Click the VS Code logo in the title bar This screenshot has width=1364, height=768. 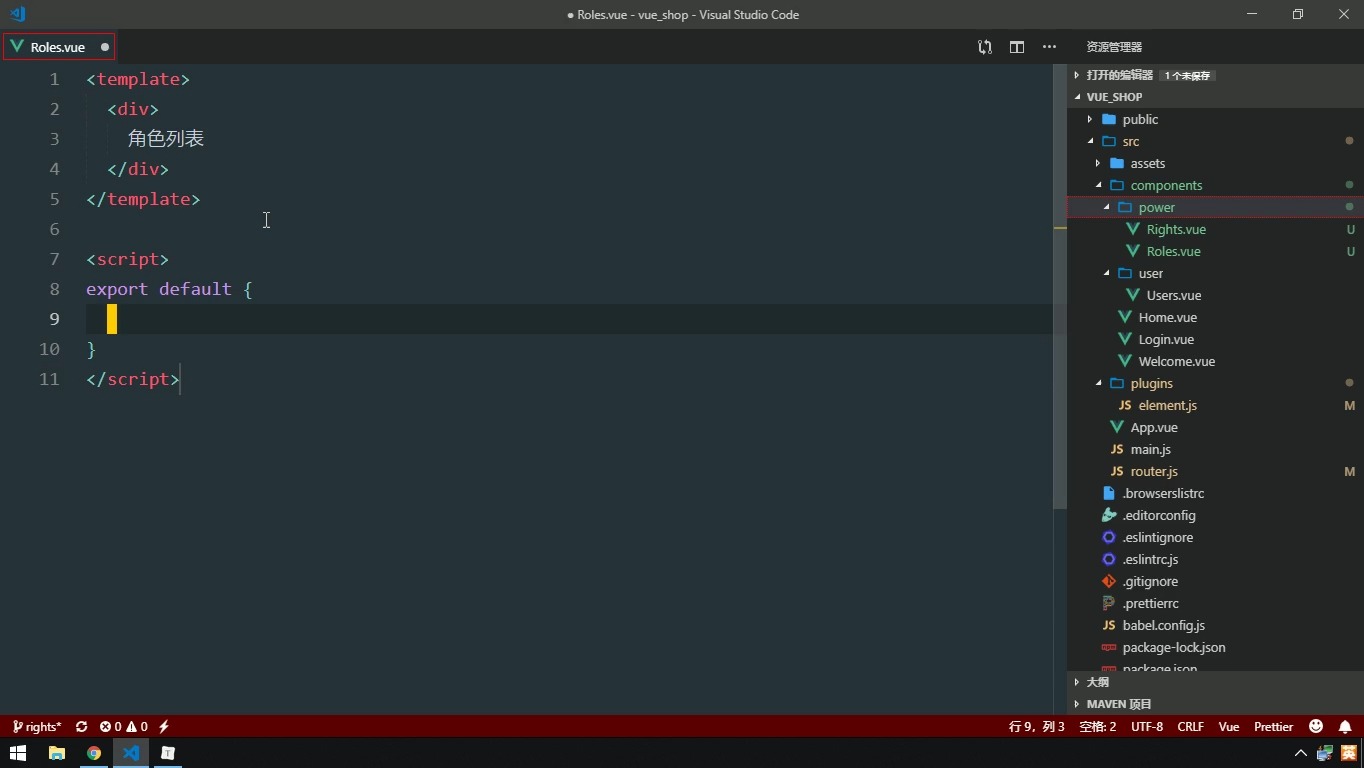tap(17, 14)
